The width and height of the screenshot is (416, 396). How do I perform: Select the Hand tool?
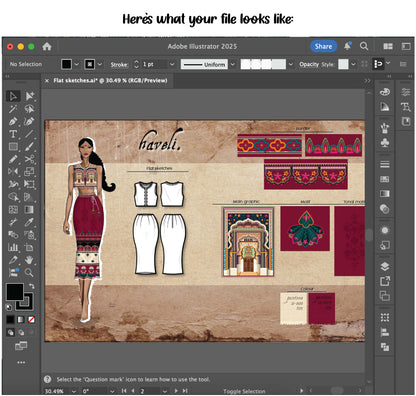(x=30, y=260)
